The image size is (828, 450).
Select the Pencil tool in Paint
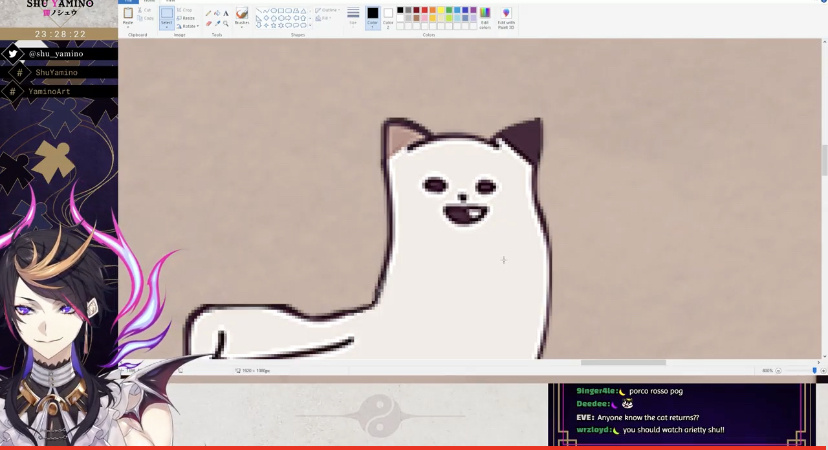pos(208,13)
